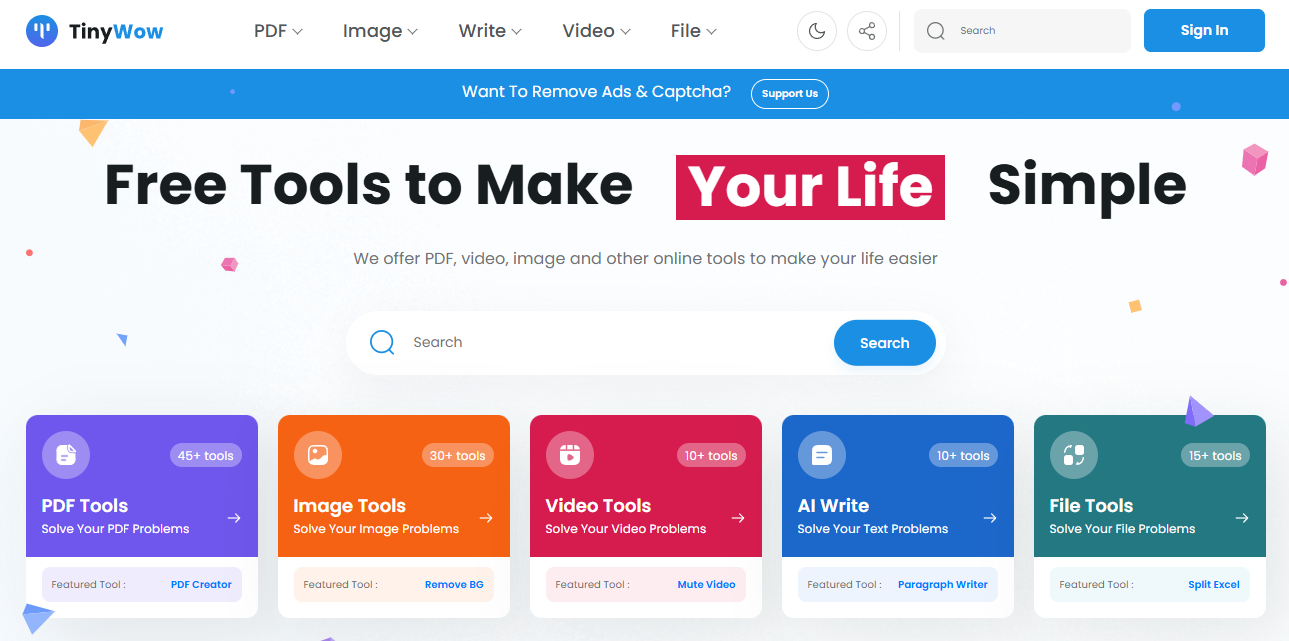Click the Video Tools card title

(x=598, y=506)
